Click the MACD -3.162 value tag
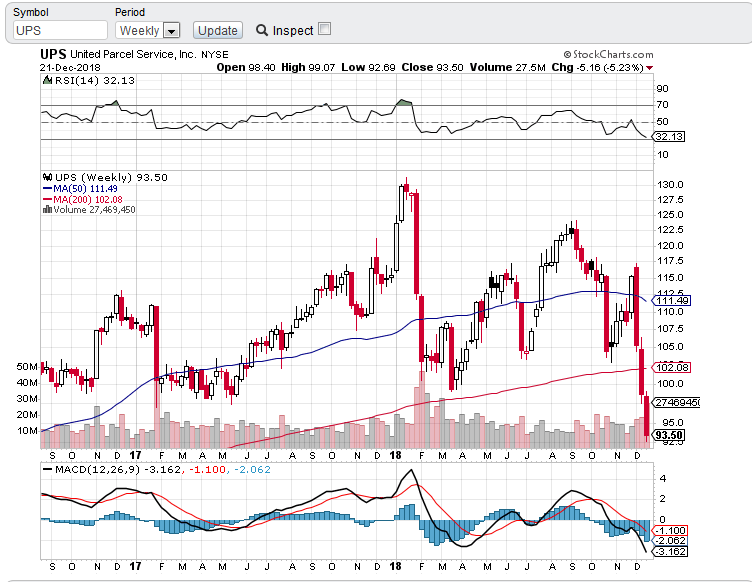 (670, 551)
